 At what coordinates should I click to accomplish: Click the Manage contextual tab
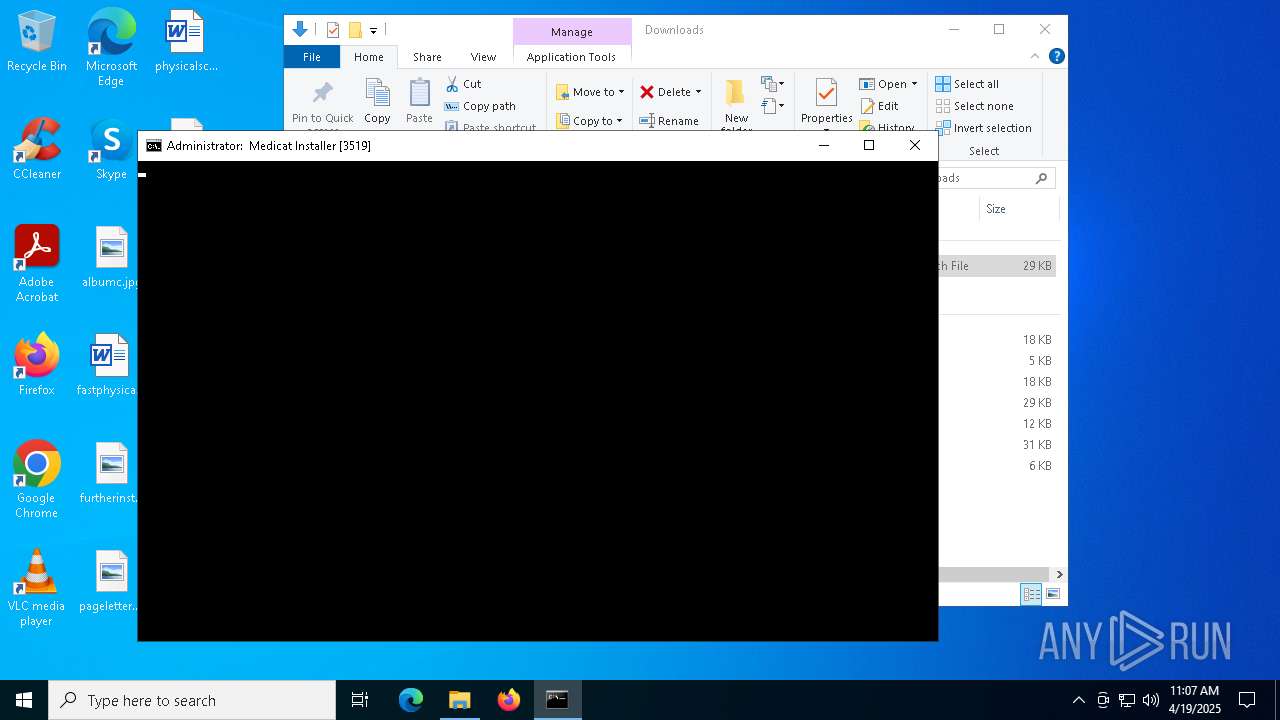point(572,32)
